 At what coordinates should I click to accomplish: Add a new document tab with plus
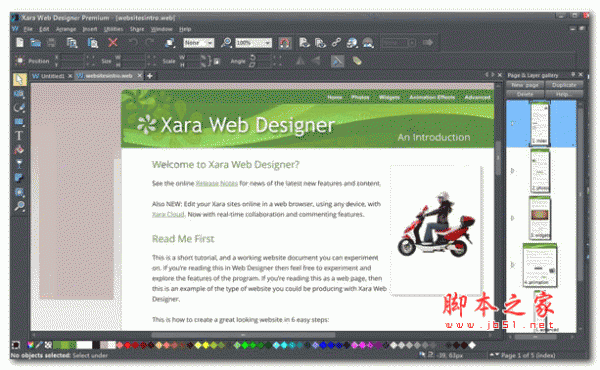click(x=150, y=76)
